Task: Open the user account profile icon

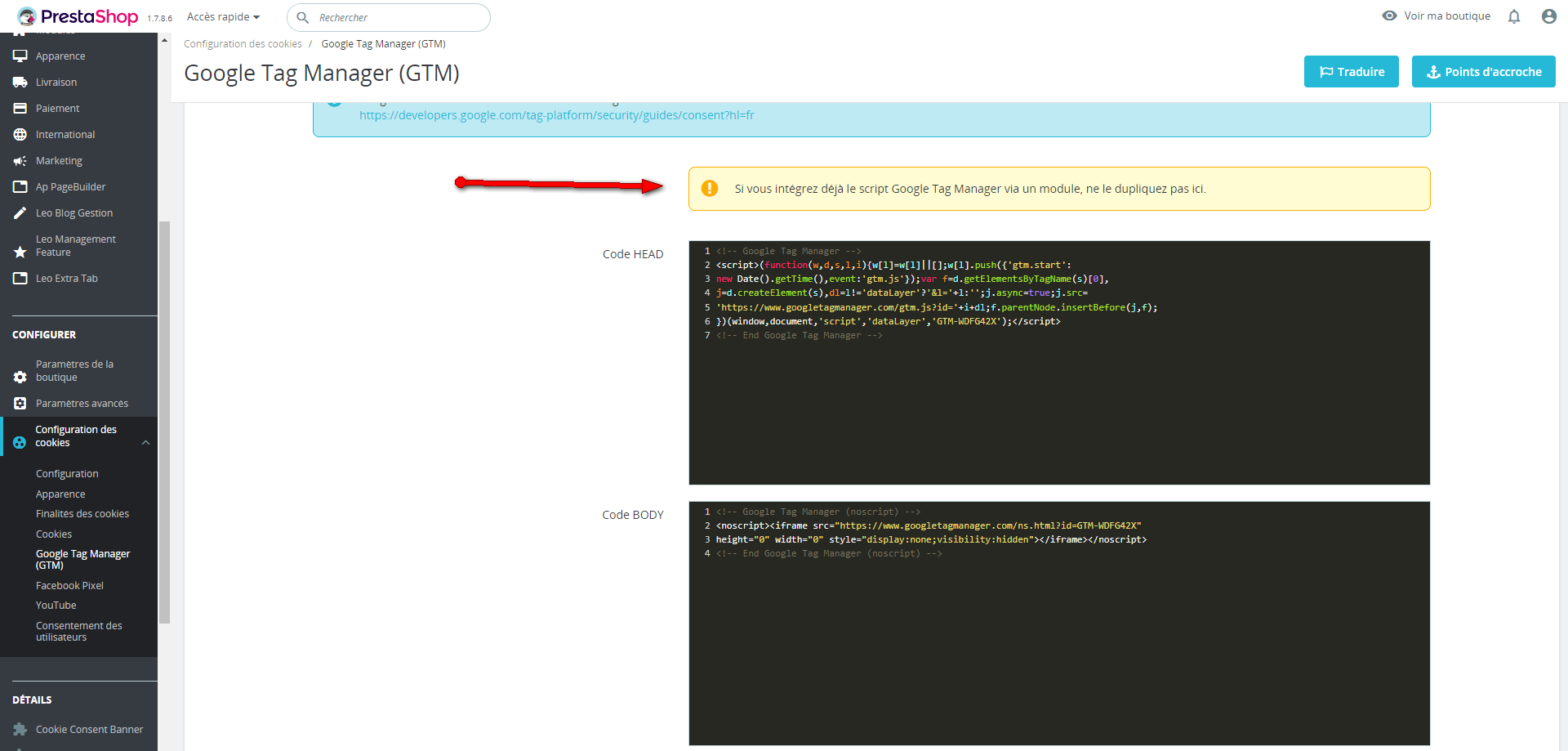Action: [x=1548, y=16]
